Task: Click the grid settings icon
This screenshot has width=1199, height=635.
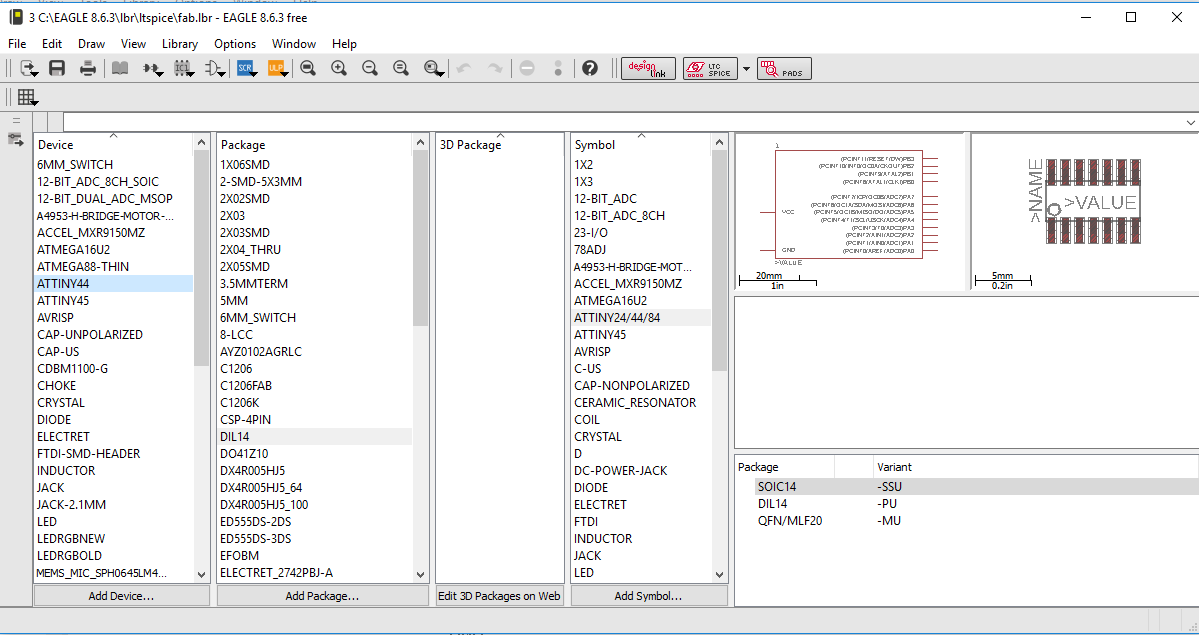Action: [27, 97]
